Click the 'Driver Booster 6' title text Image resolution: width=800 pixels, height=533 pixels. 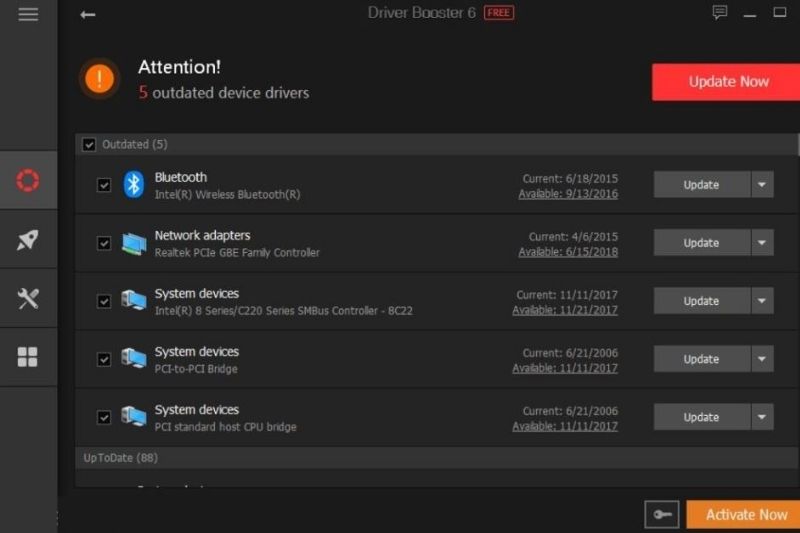point(421,13)
